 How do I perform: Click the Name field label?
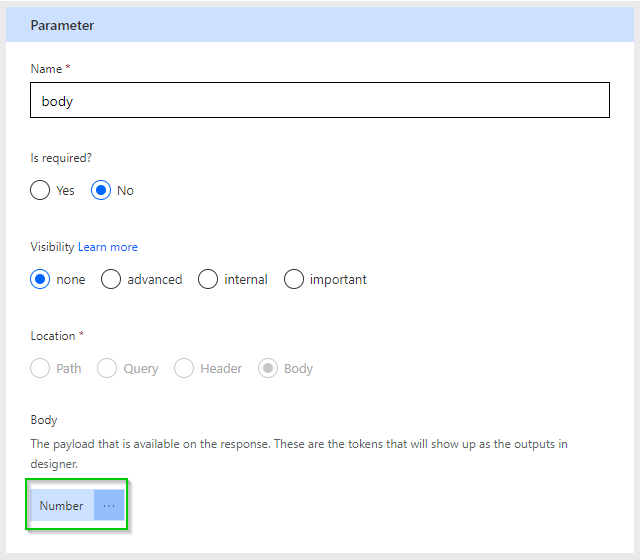(47, 69)
